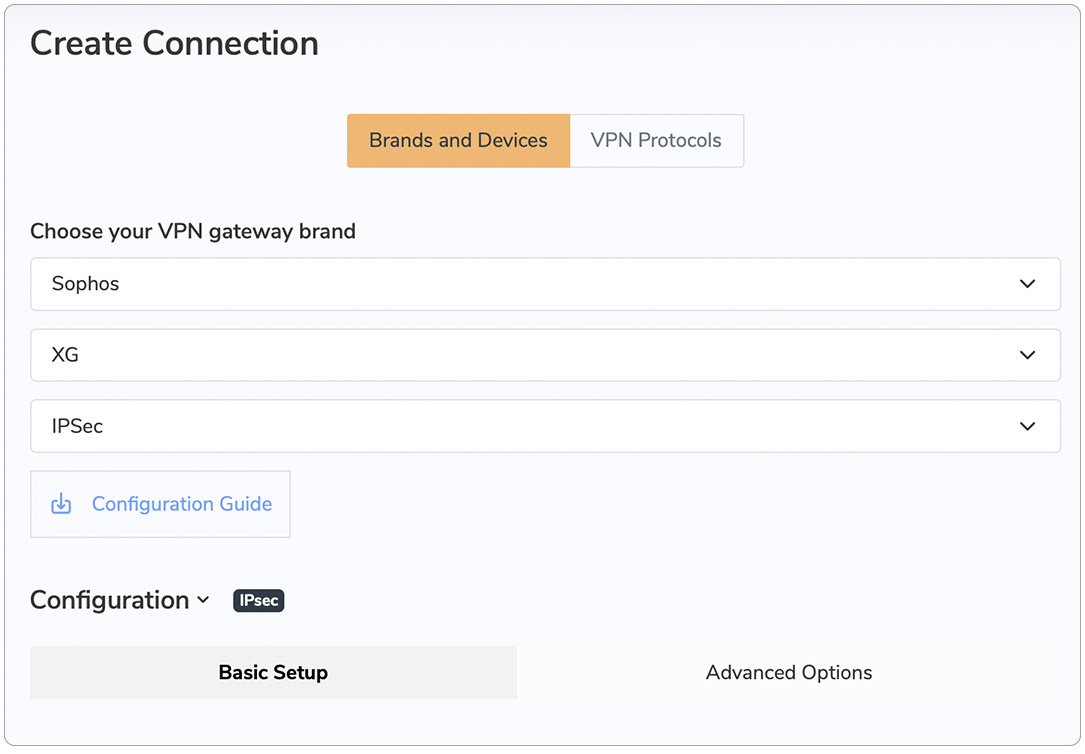Switch to the VPN Protocols tab
This screenshot has height=754, width=1085.
point(656,141)
